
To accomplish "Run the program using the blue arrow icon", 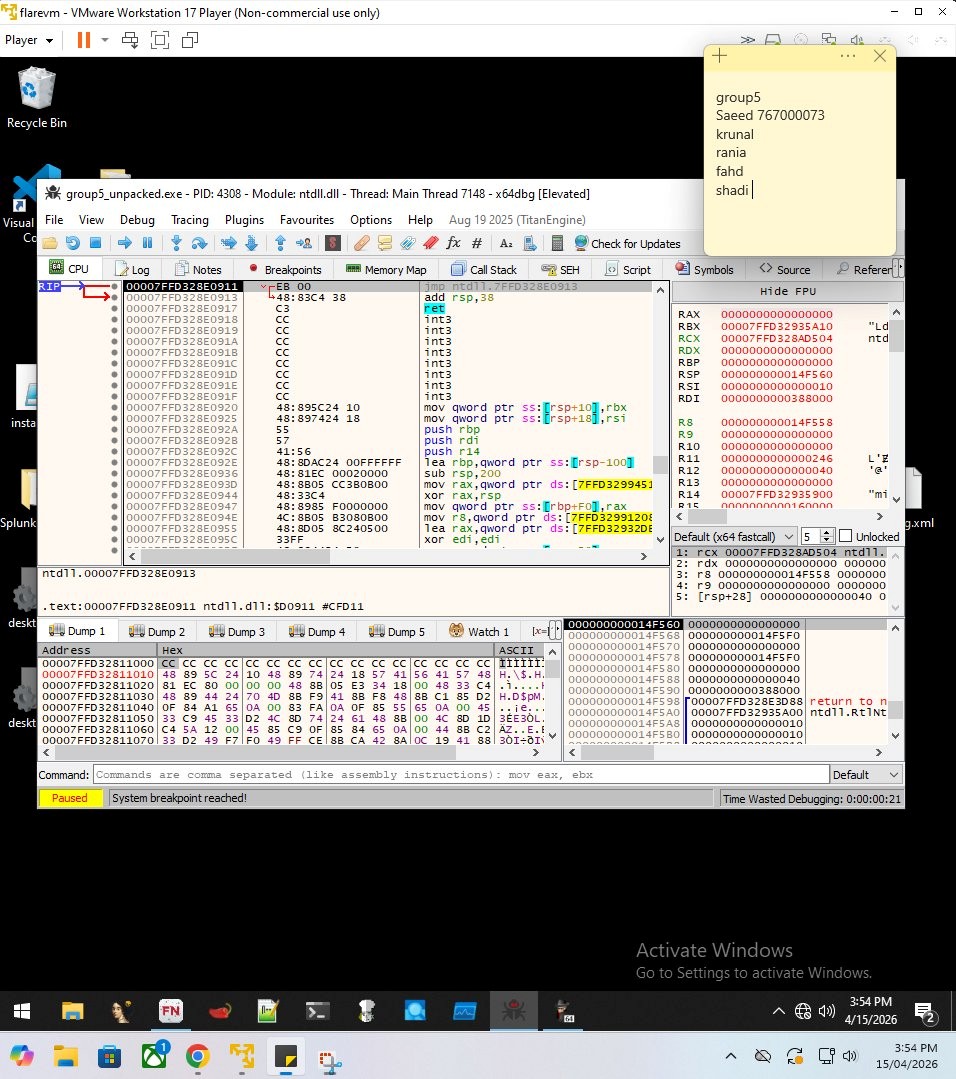I will point(125,243).
